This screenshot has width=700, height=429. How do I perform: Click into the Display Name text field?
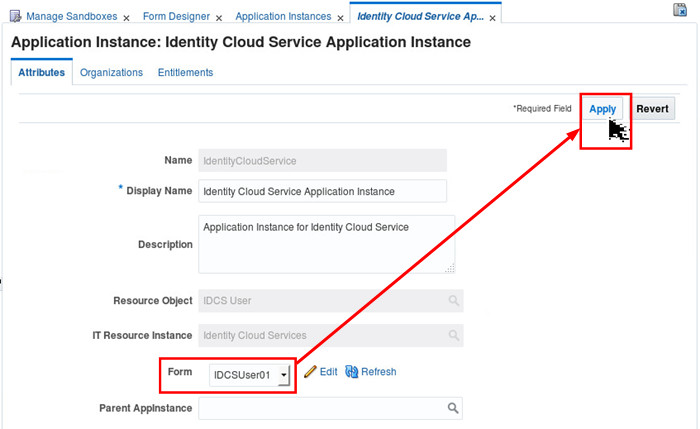click(x=322, y=191)
